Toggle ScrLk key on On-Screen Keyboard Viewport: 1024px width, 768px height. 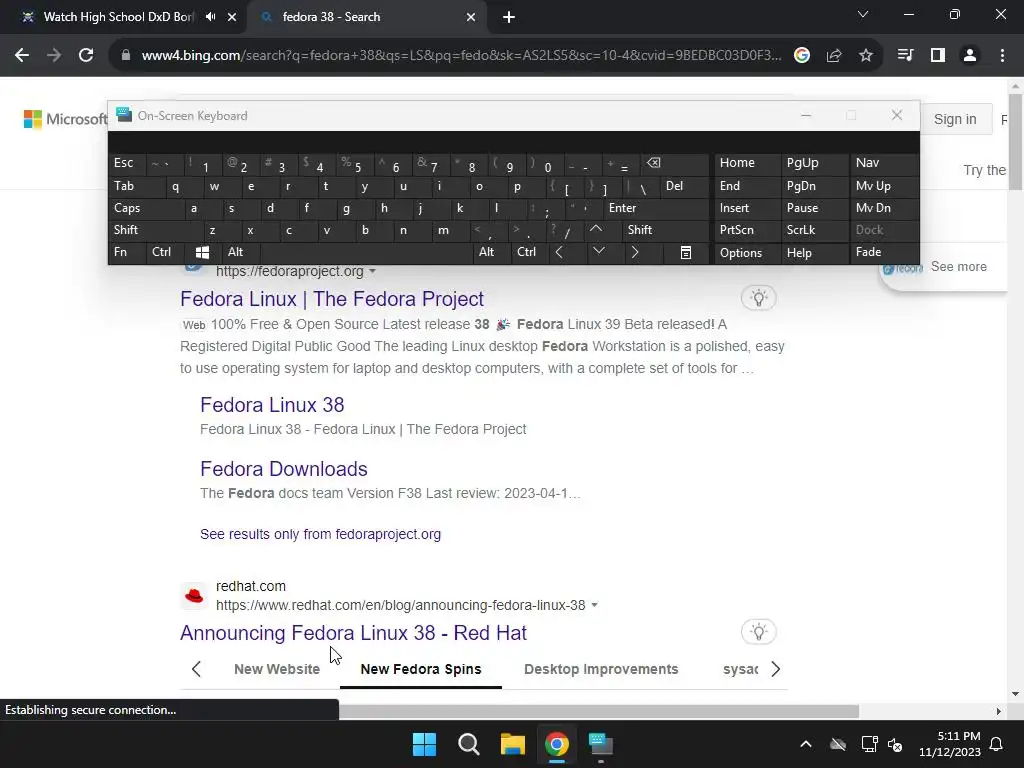tap(814, 229)
